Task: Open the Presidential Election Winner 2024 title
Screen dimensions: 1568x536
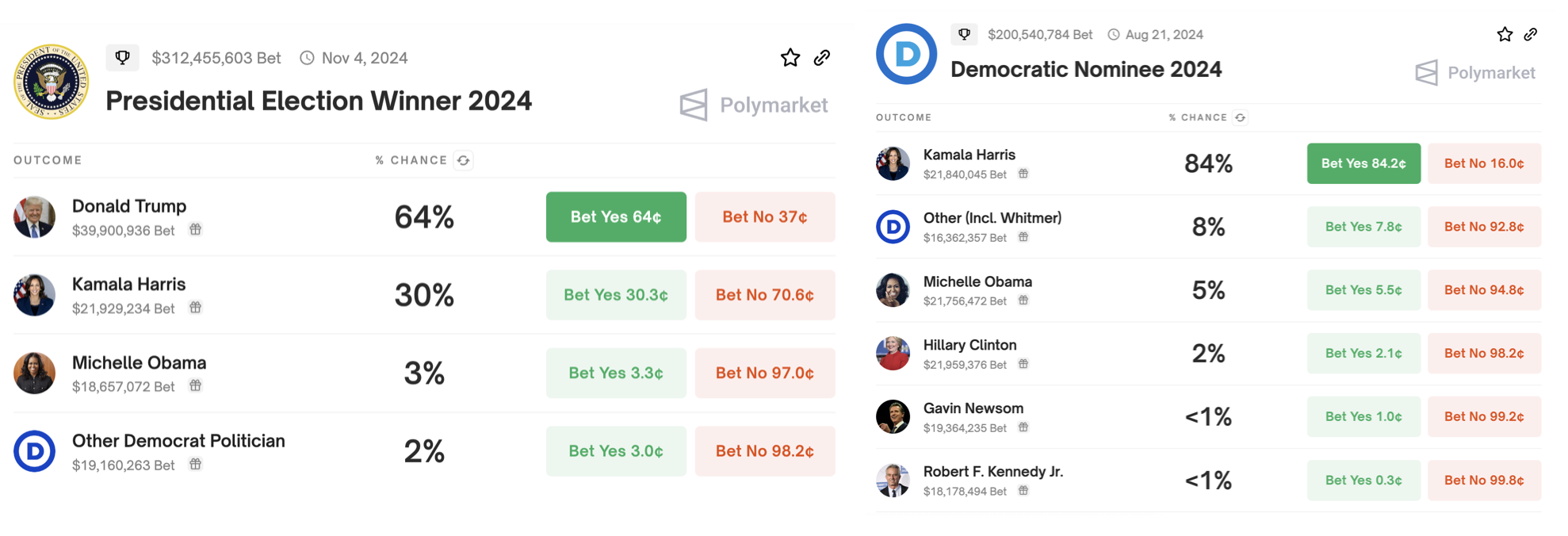Action: [x=319, y=101]
